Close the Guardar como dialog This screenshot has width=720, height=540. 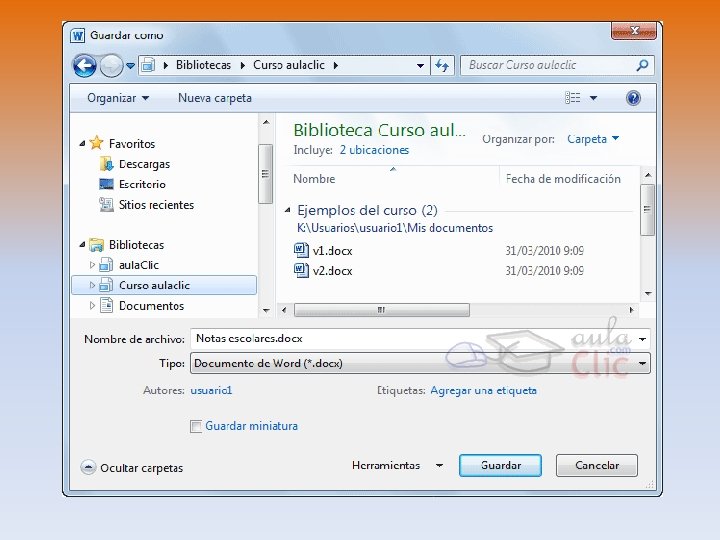[x=634, y=31]
